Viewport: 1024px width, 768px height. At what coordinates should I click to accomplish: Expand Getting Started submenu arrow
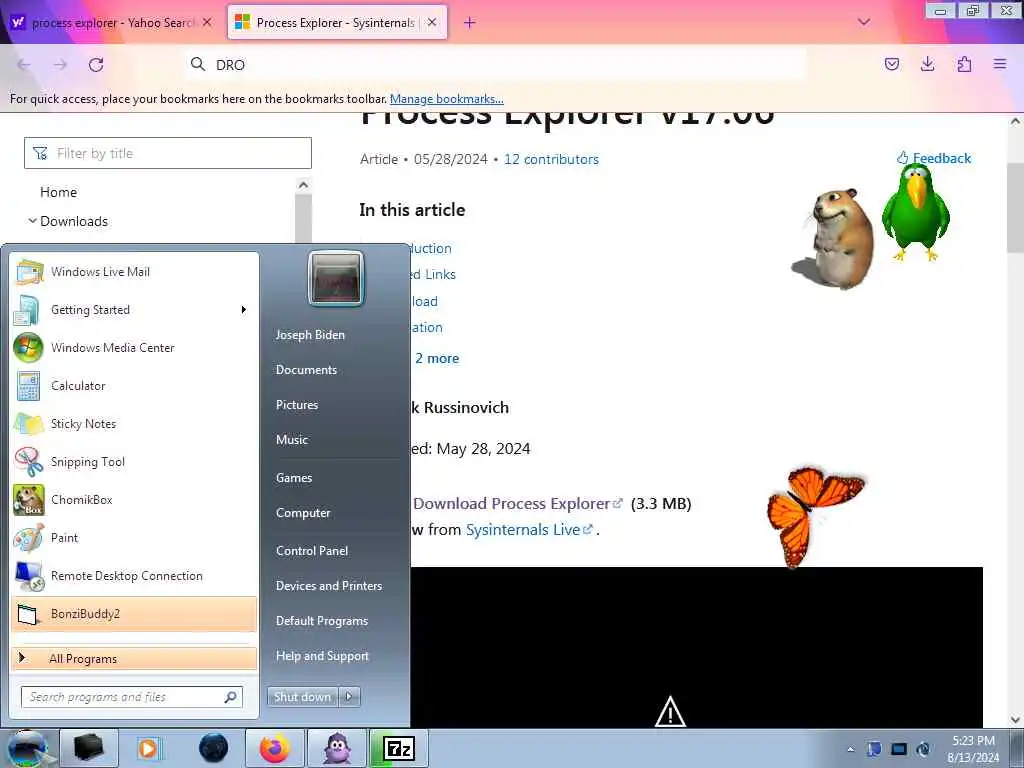tap(244, 310)
